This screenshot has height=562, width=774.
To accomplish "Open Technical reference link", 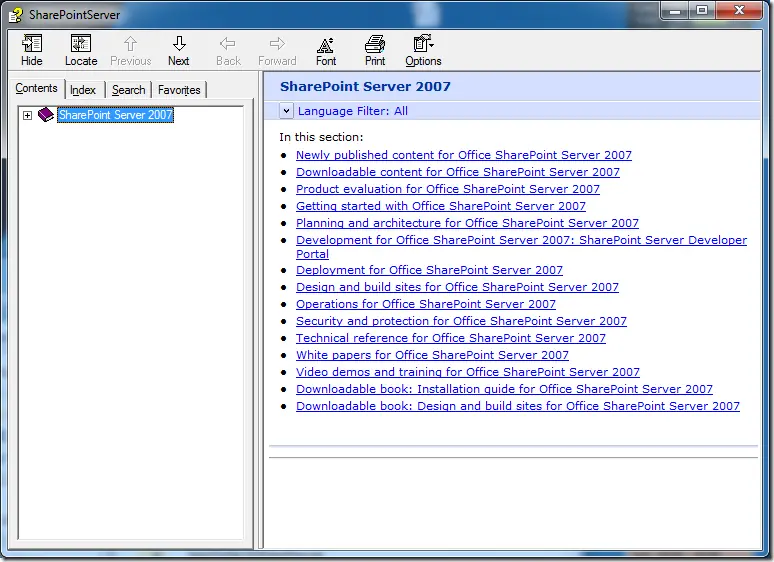I will pos(451,338).
